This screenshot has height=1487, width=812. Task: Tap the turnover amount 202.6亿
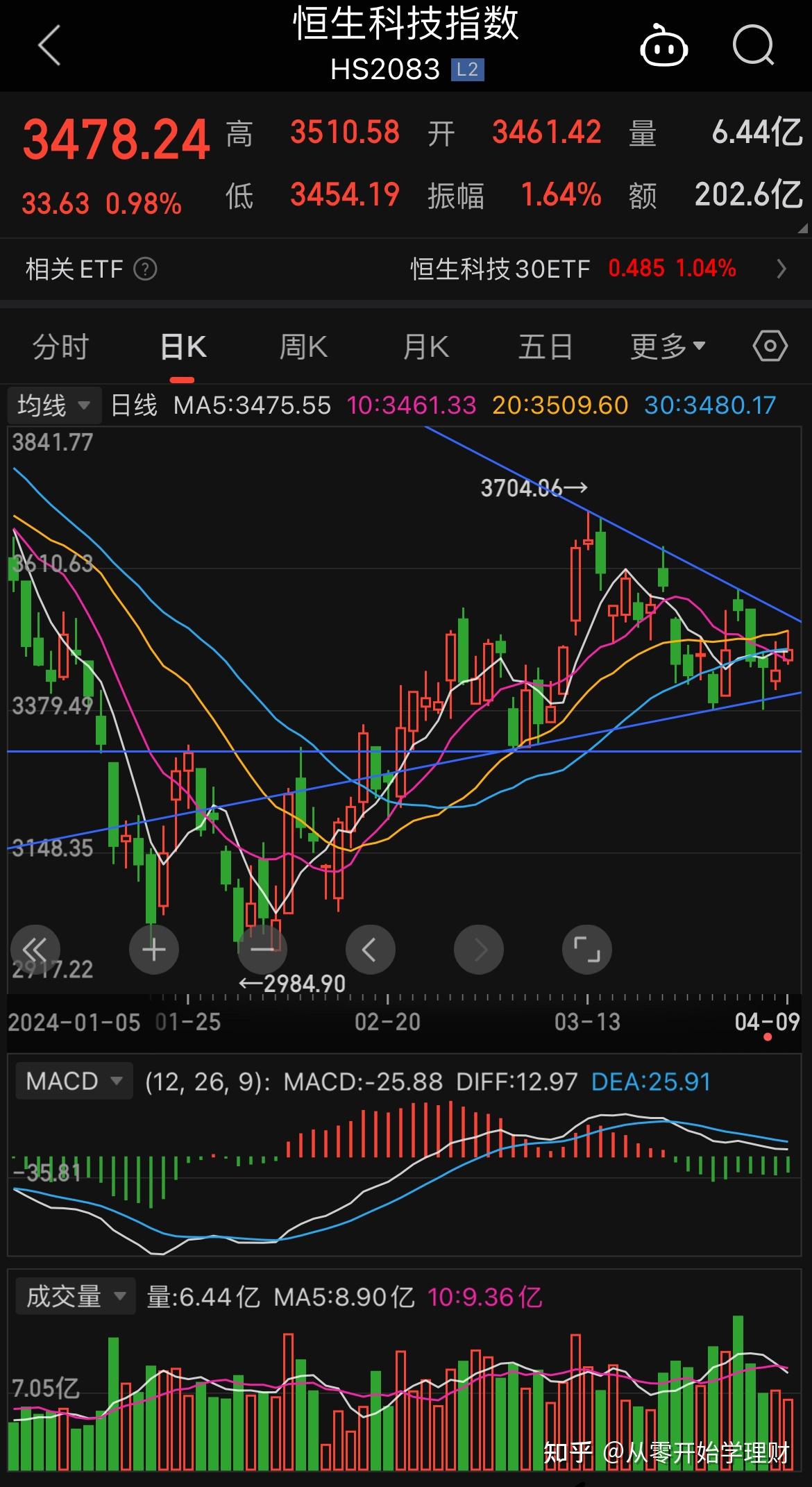coord(749,194)
